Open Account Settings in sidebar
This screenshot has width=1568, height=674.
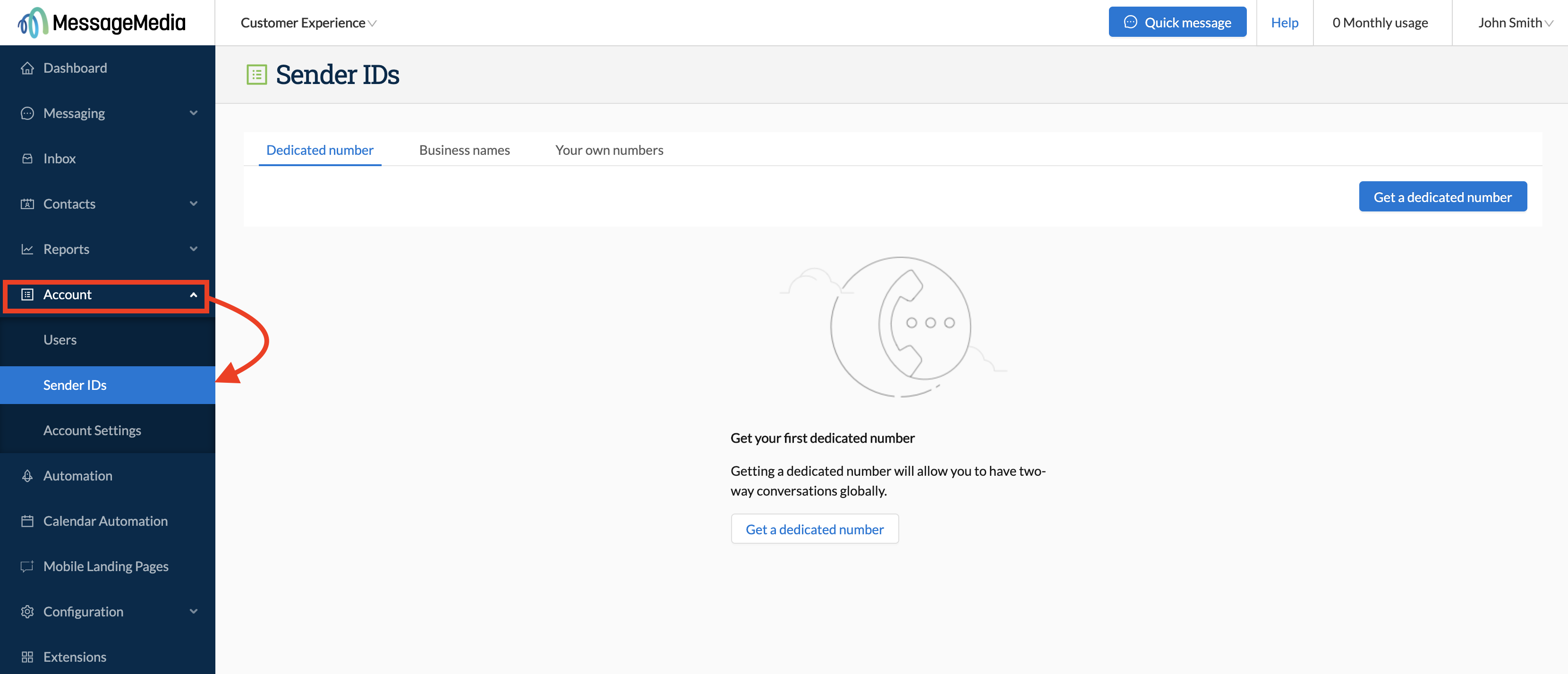point(108,430)
